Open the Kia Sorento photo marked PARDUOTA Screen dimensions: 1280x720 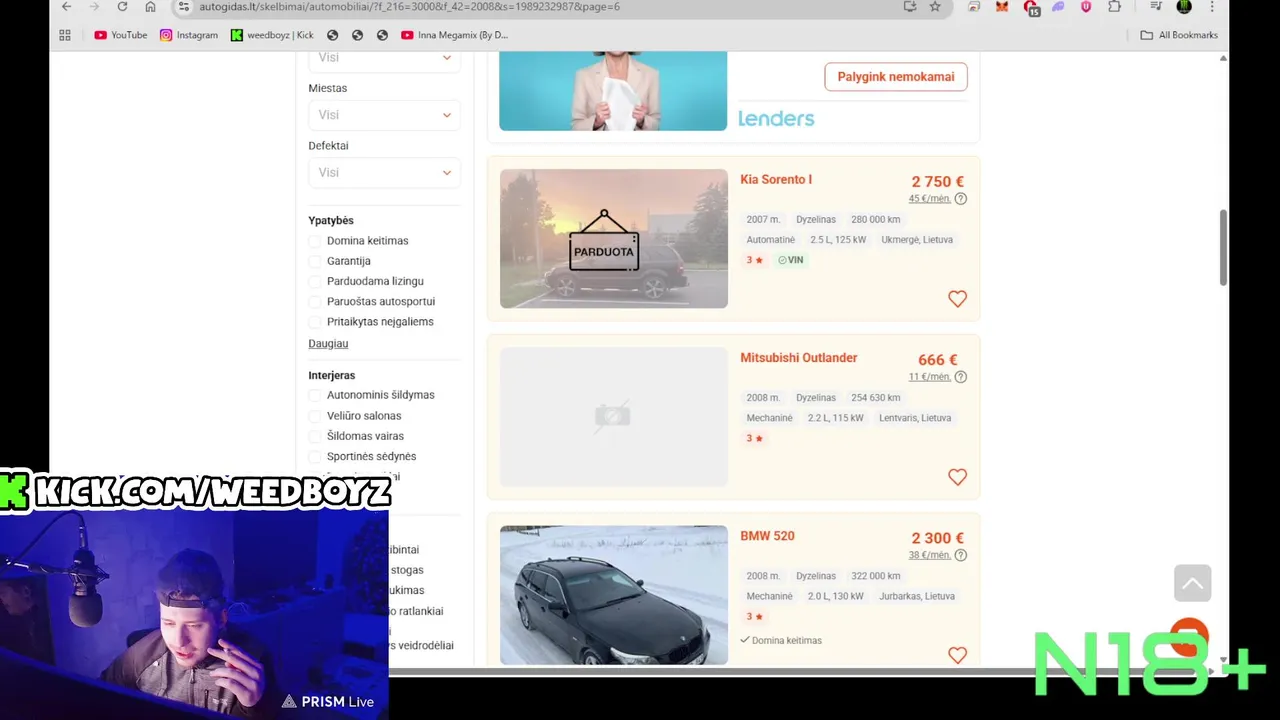click(x=614, y=239)
